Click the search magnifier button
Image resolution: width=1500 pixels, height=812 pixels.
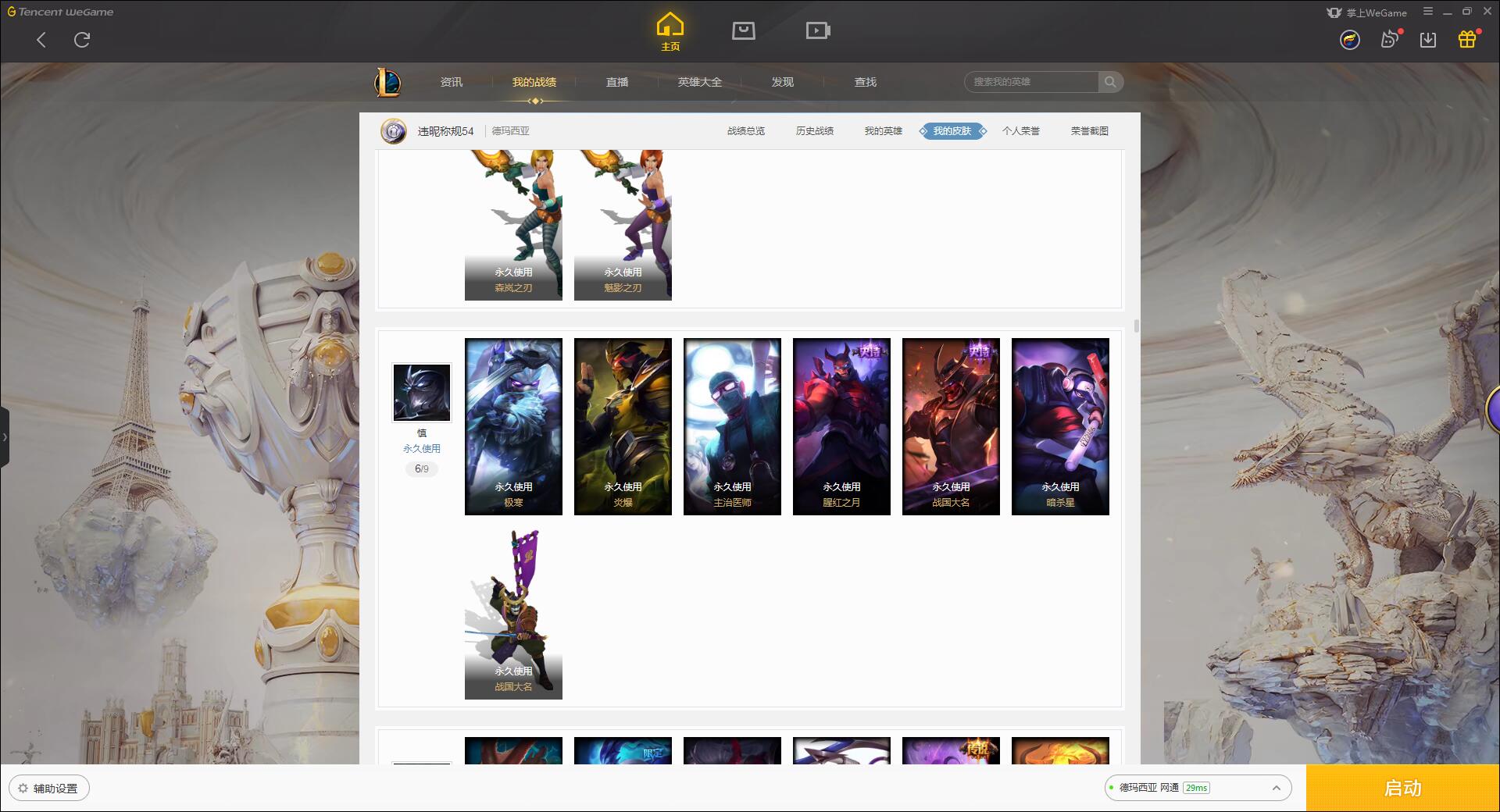(1110, 82)
